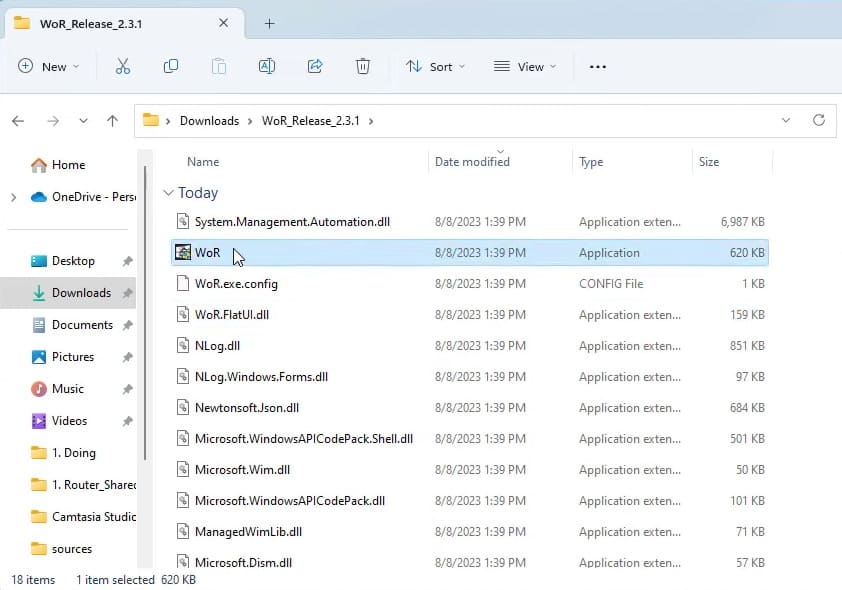This screenshot has width=842, height=590.
Task: Open the See more ellipsis menu
Action: [x=598, y=67]
